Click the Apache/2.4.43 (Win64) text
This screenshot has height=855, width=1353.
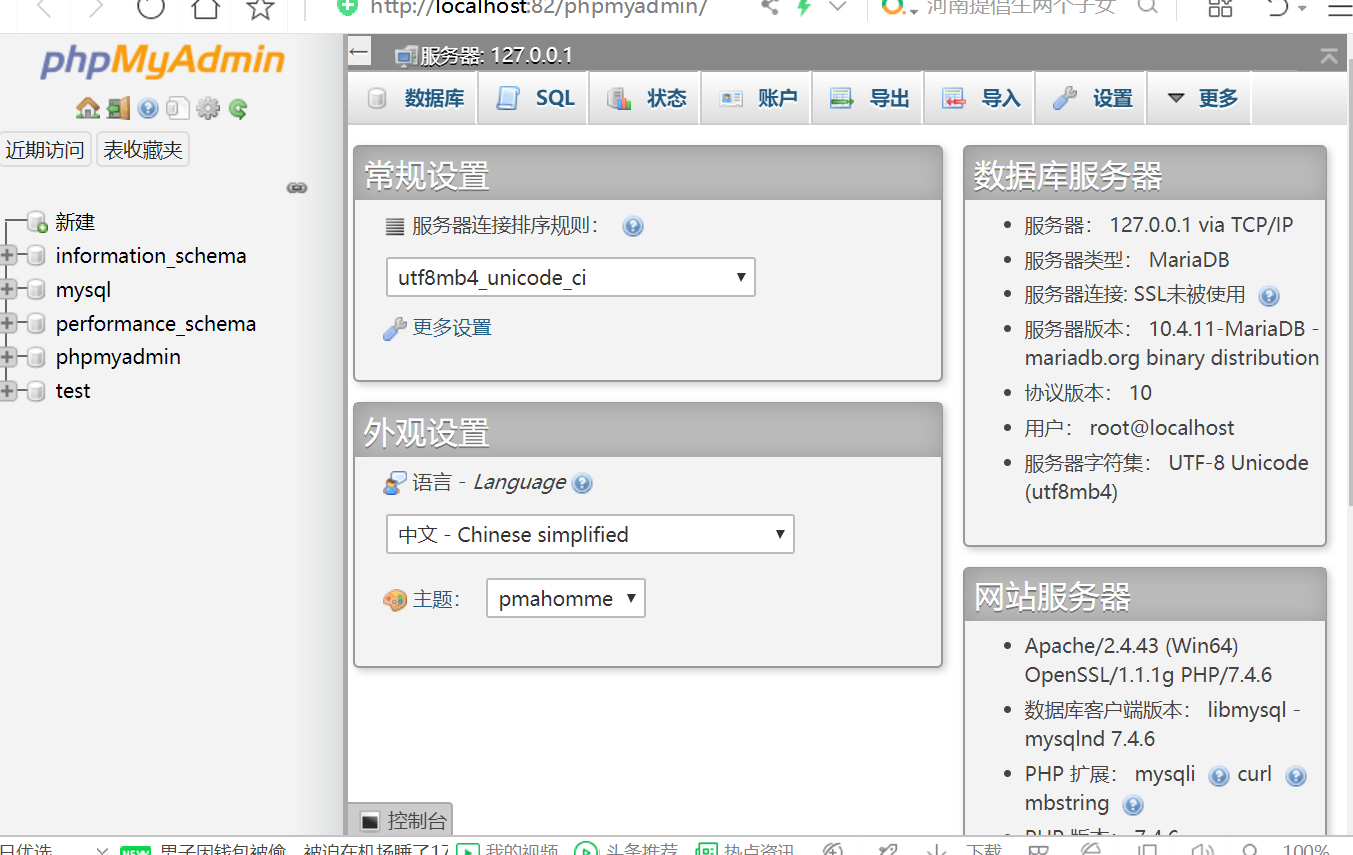tap(1131, 646)
